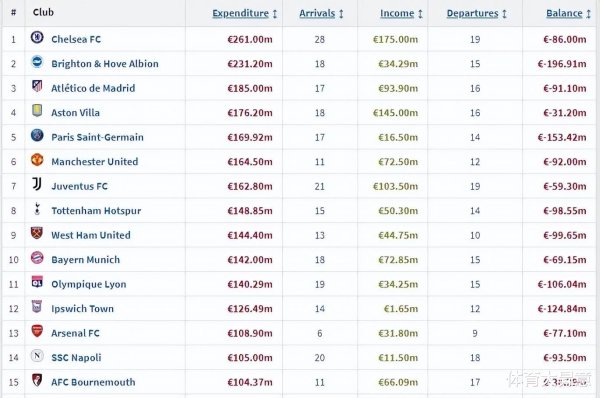Viewport: 600px width, 398px height.
Task: Open the AFC Bournemouth club link
Action: point(93,382)
